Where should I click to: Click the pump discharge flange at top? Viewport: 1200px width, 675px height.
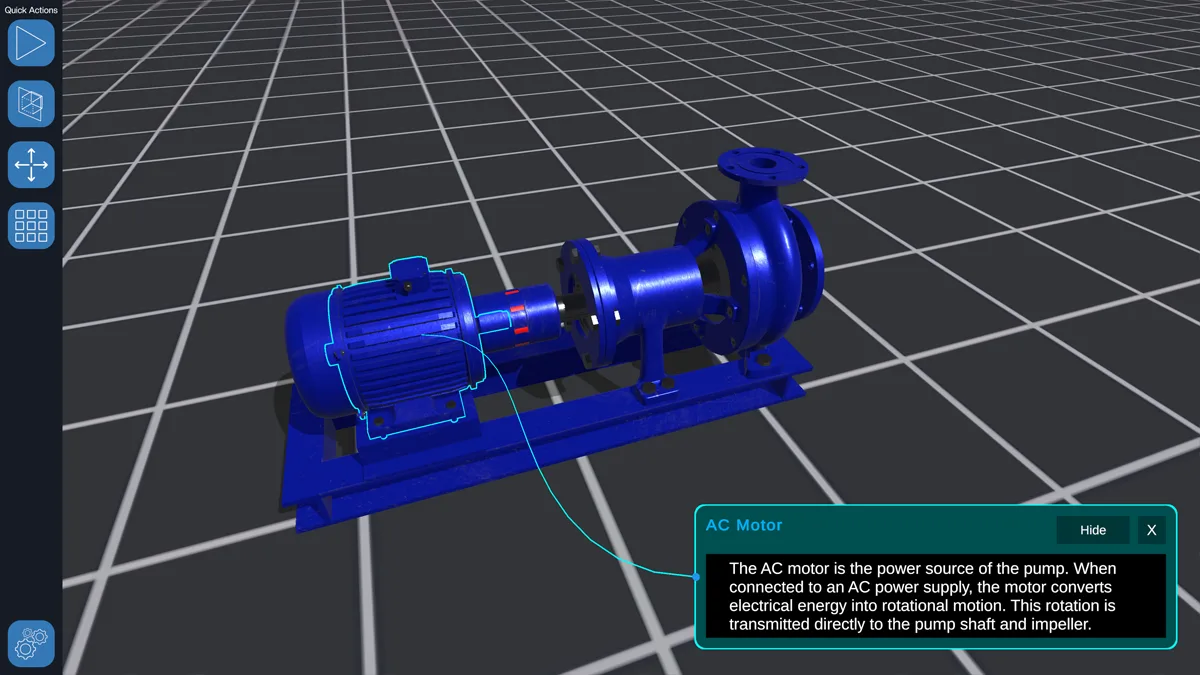765,164
